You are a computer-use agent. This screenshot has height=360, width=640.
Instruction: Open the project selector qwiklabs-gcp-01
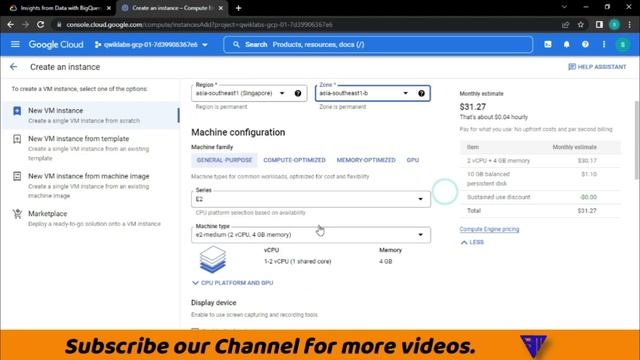[151, 44]
